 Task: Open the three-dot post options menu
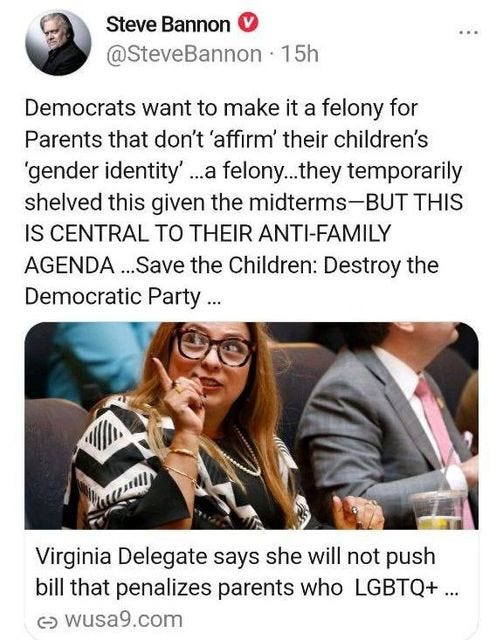tap(468, 32)
